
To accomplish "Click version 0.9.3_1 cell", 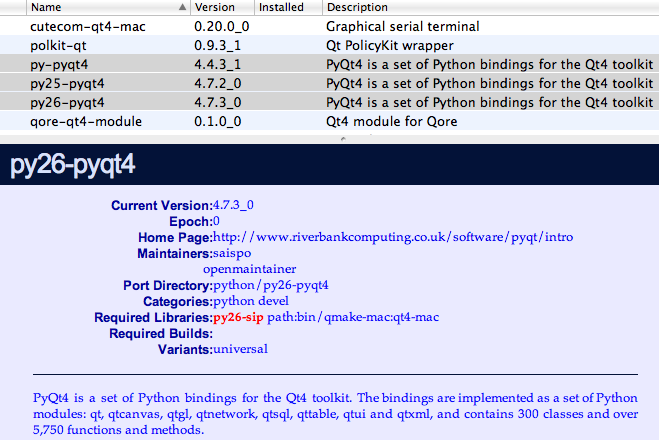I will coord(217,45).
